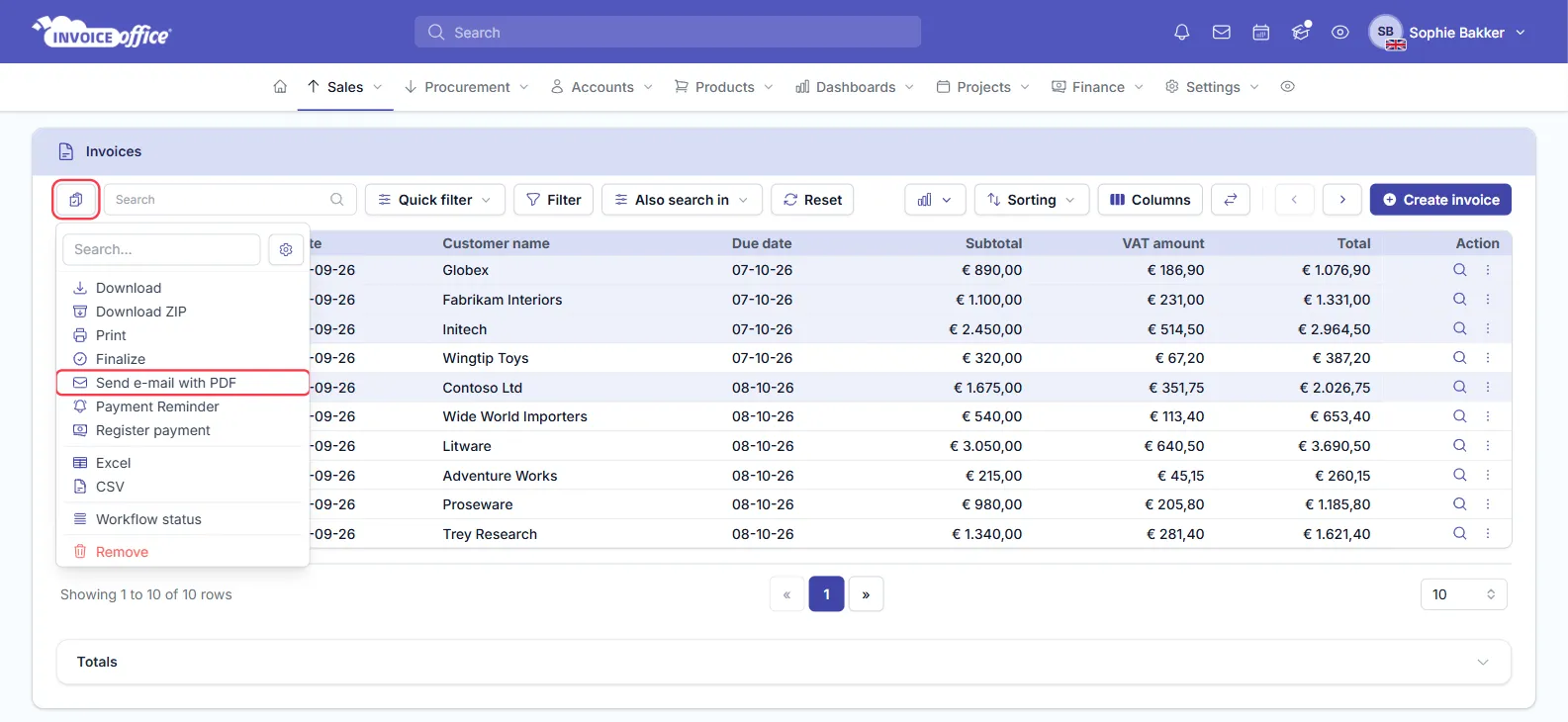Go to the home icon in navigation

(x=280, y=87)
